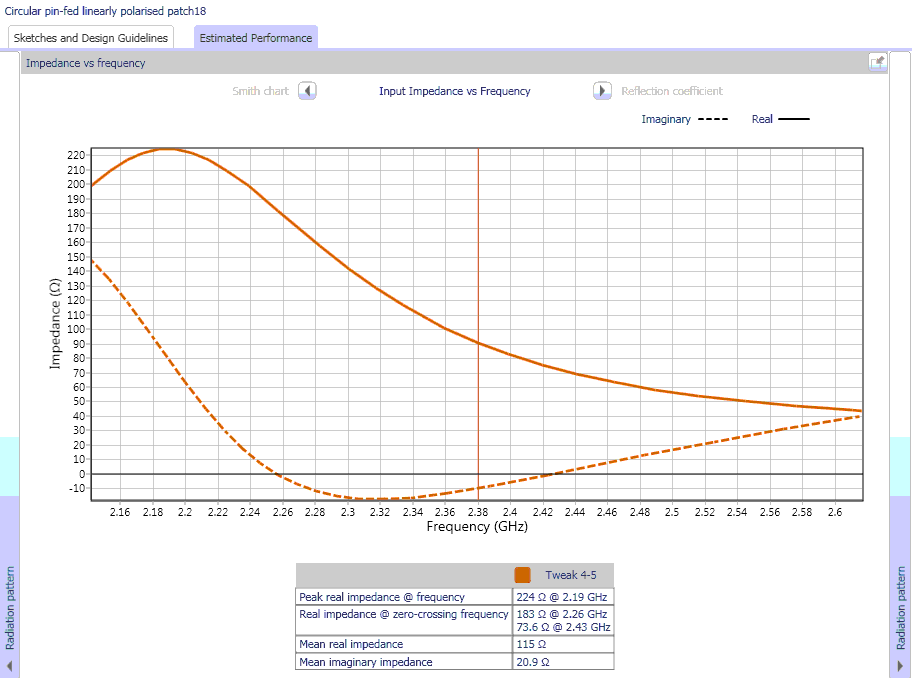Select the Mean real impedance row
The width and height of the screenshot is (912, 678).
404,644
